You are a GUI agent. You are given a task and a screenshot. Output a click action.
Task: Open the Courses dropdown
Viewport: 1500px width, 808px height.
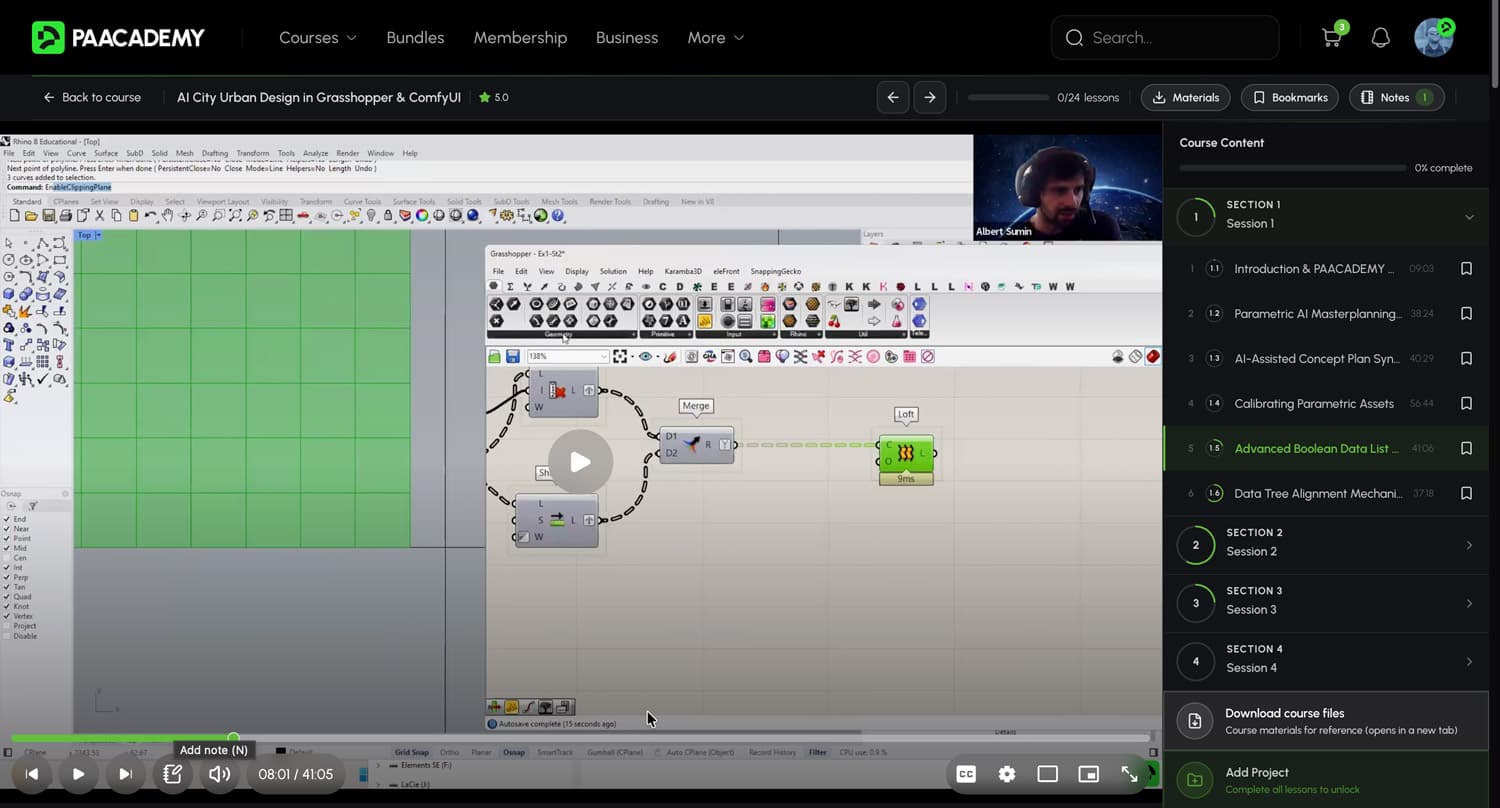[x=317, y=38]
